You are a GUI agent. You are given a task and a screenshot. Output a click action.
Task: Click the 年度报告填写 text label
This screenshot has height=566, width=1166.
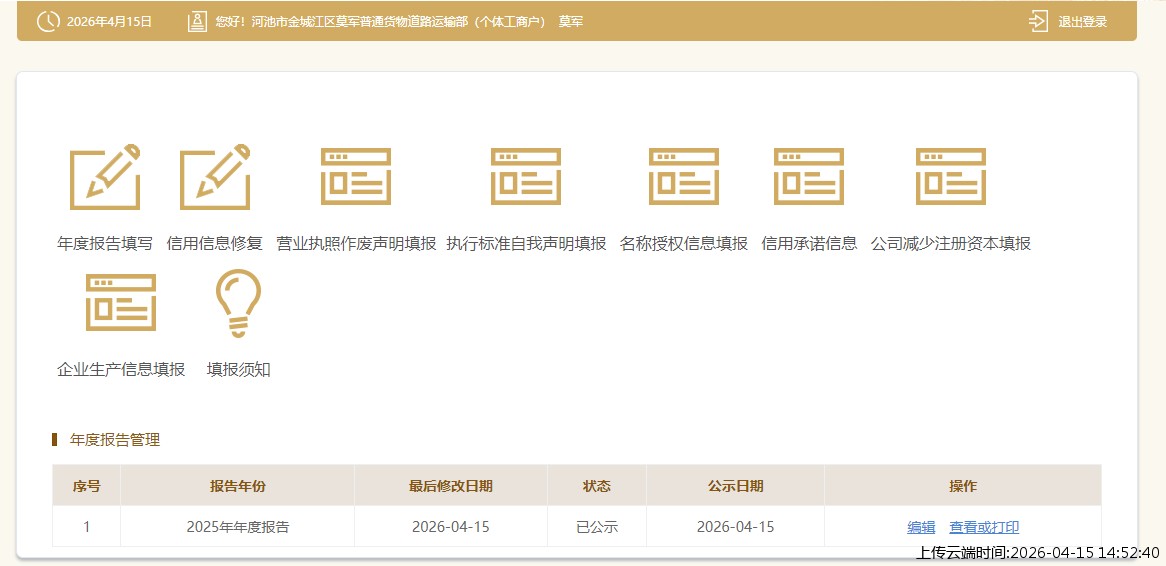click(105, 243)
